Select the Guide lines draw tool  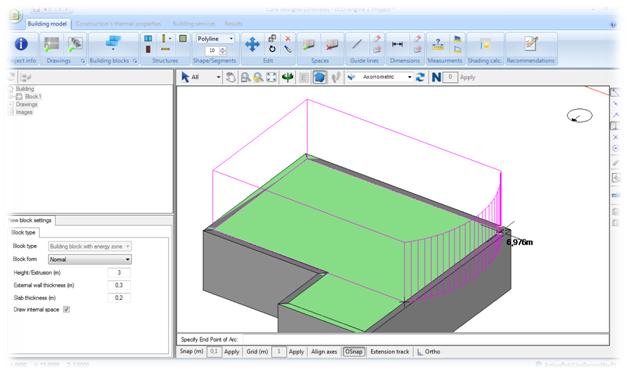pyautogui.click(x=356, y=44)
